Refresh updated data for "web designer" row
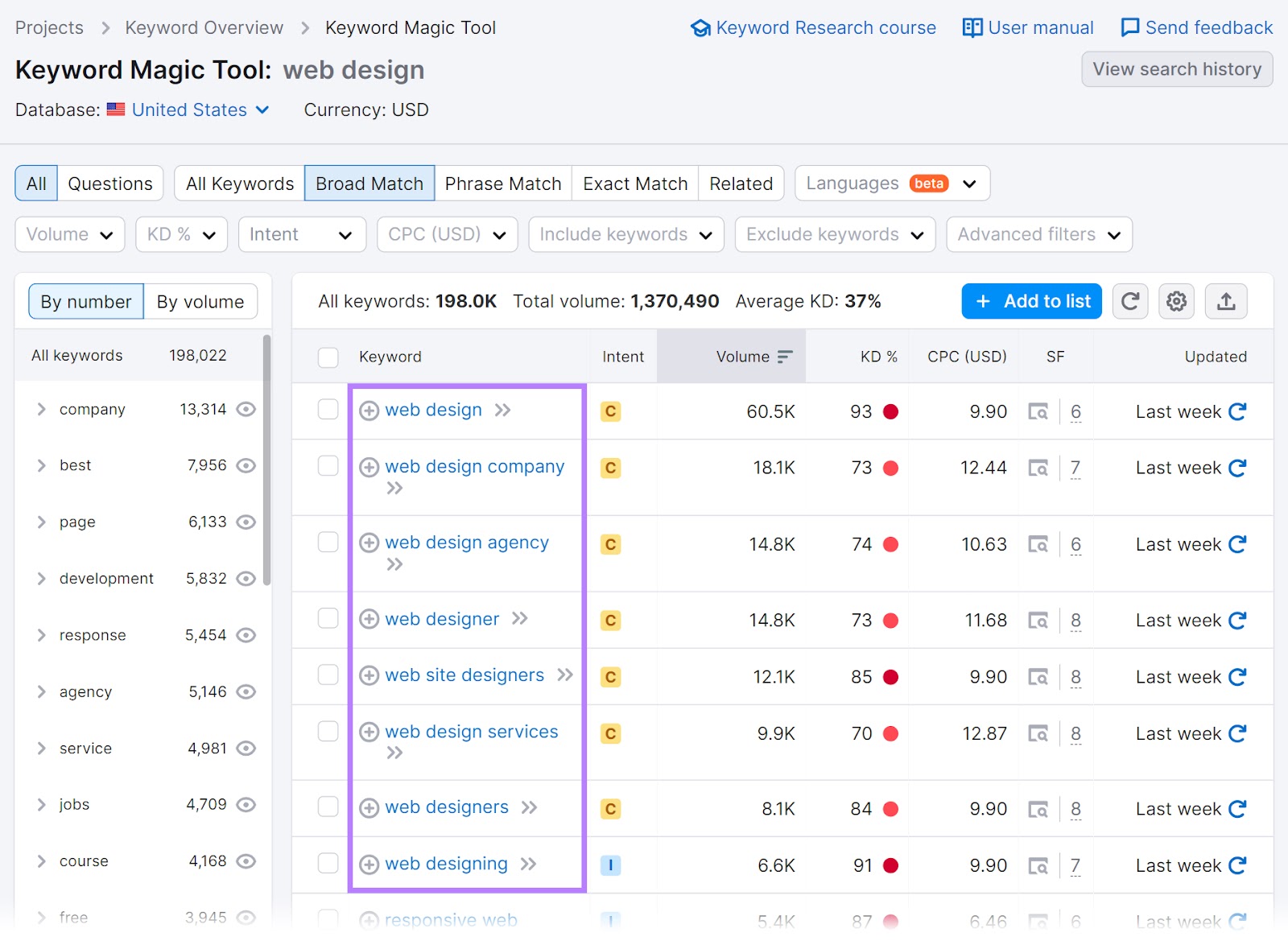 (x=1237, y=620)
